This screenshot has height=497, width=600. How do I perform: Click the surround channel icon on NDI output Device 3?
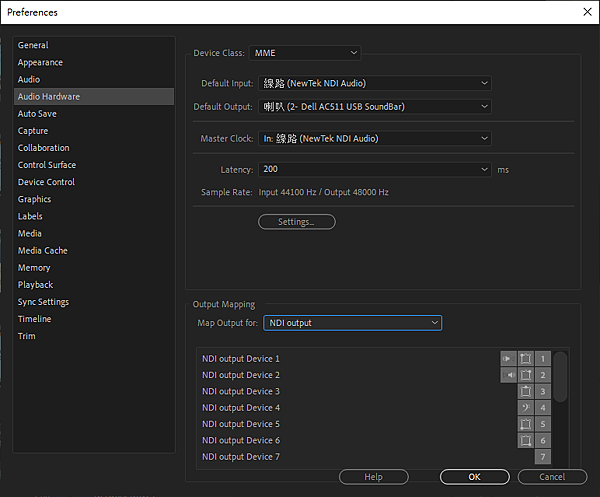(x=526, y=391)
